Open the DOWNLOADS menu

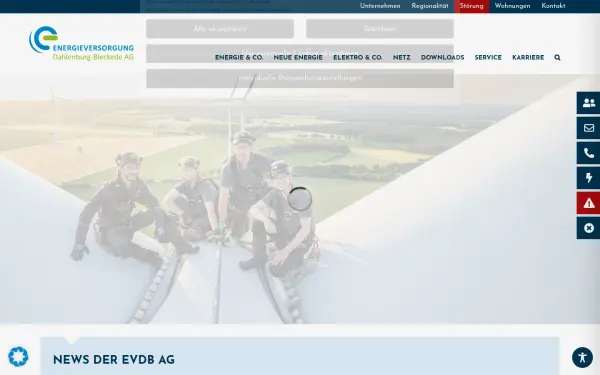pos(442,57)
